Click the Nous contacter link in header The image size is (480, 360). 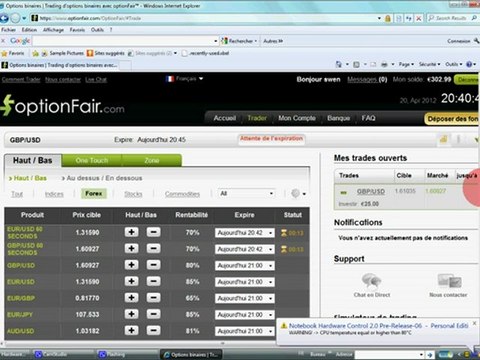(x=63, y=79)
